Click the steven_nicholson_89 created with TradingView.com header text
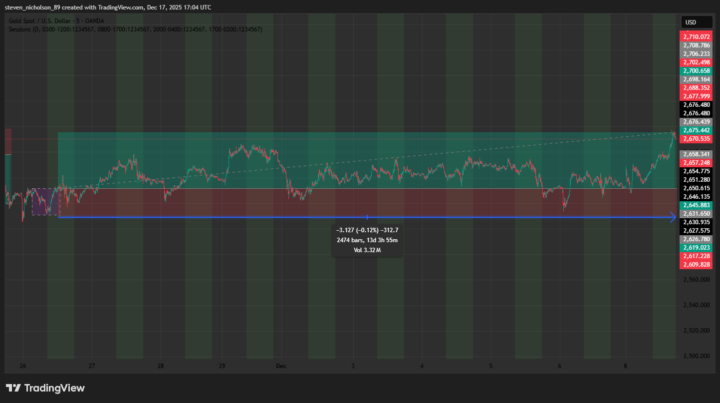 tap(108, 7)
